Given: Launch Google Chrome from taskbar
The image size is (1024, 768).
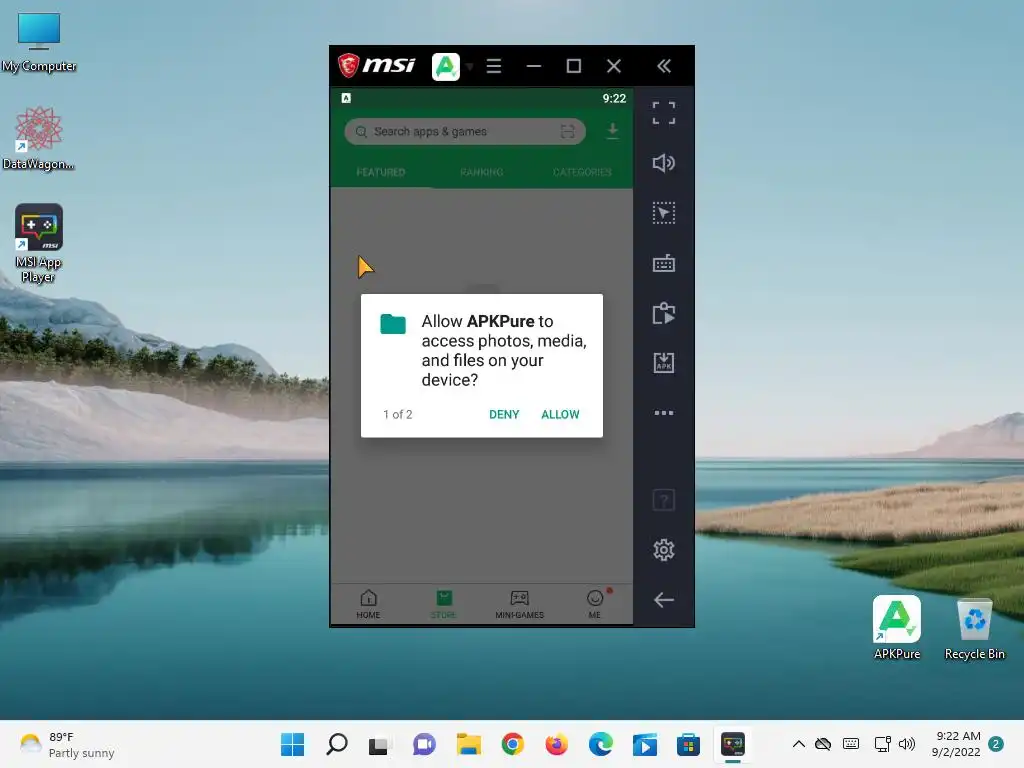Looking at the screenshot, I should click(x=513, y=744).
